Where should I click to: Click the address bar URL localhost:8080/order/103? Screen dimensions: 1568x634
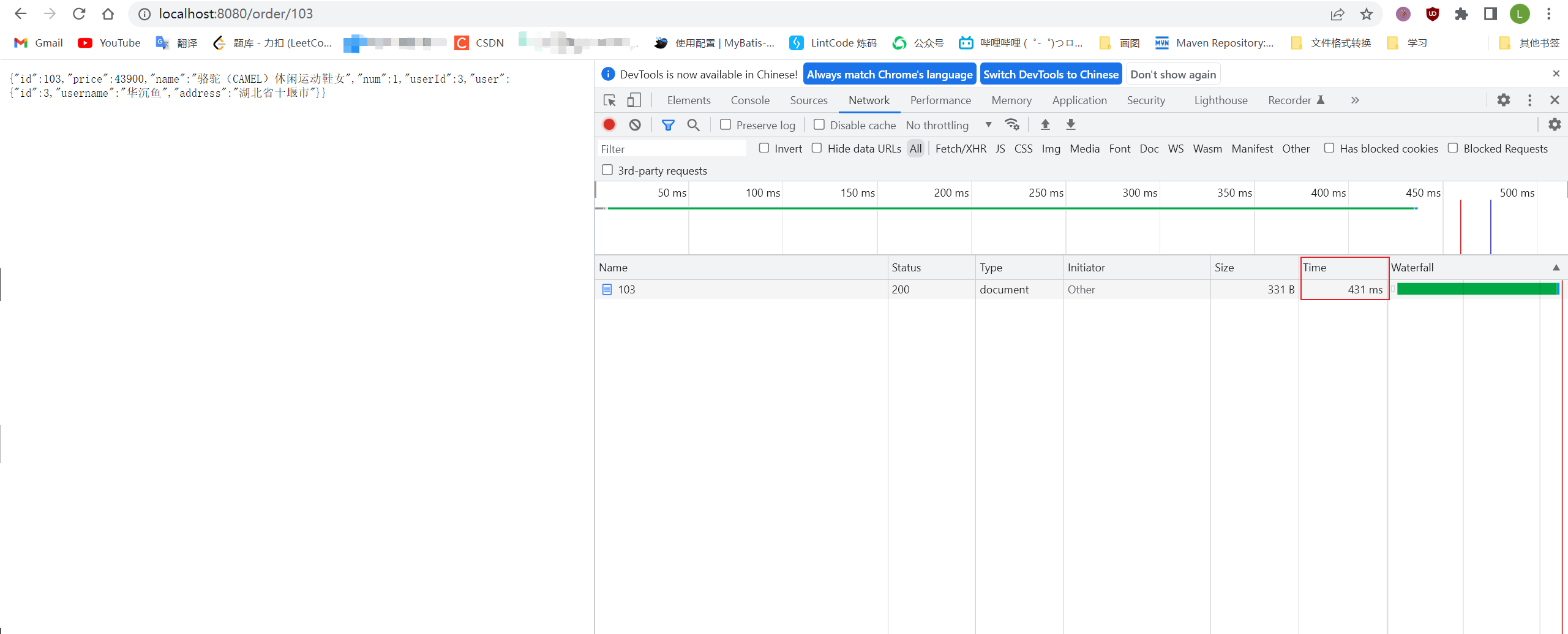pyautogui.click(x=236, y=13)
